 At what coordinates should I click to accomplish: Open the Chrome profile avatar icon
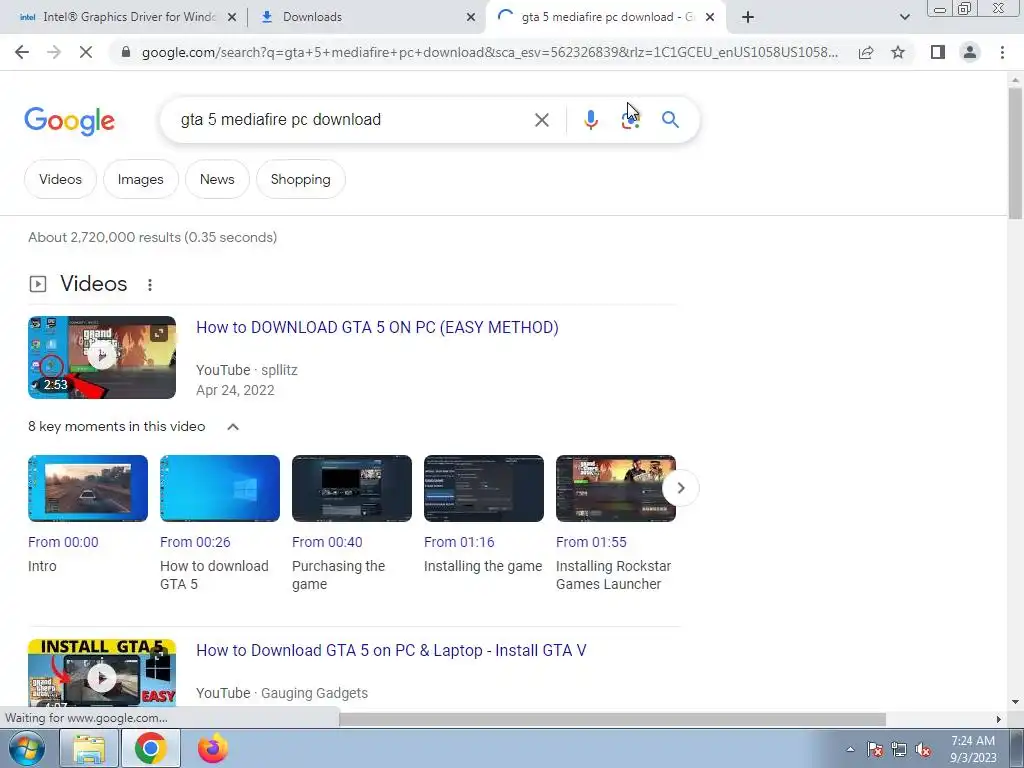(970, 52)
